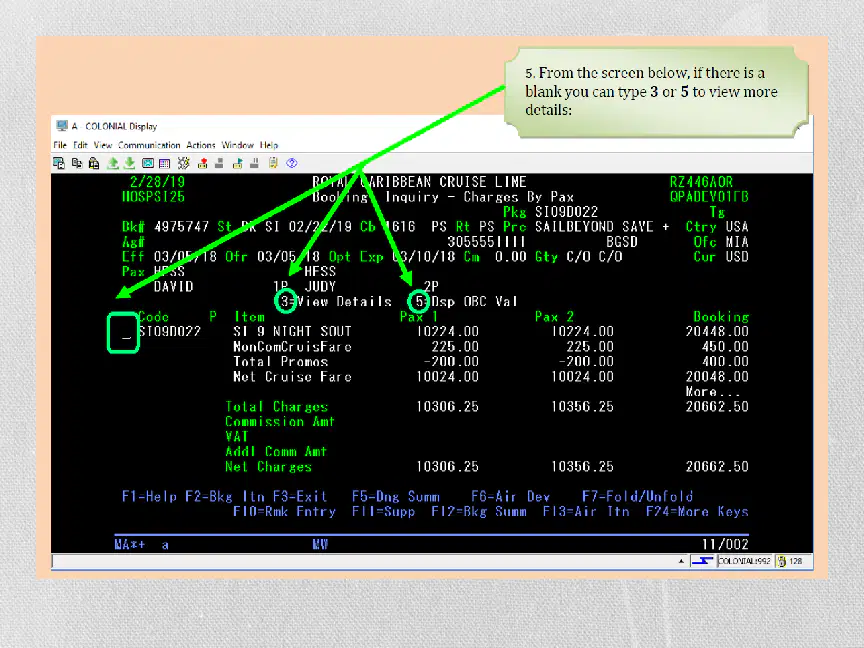Viewport: 864px width, 648px height.
Task: Click the Play macro toolbar icon
Action: 237,163
